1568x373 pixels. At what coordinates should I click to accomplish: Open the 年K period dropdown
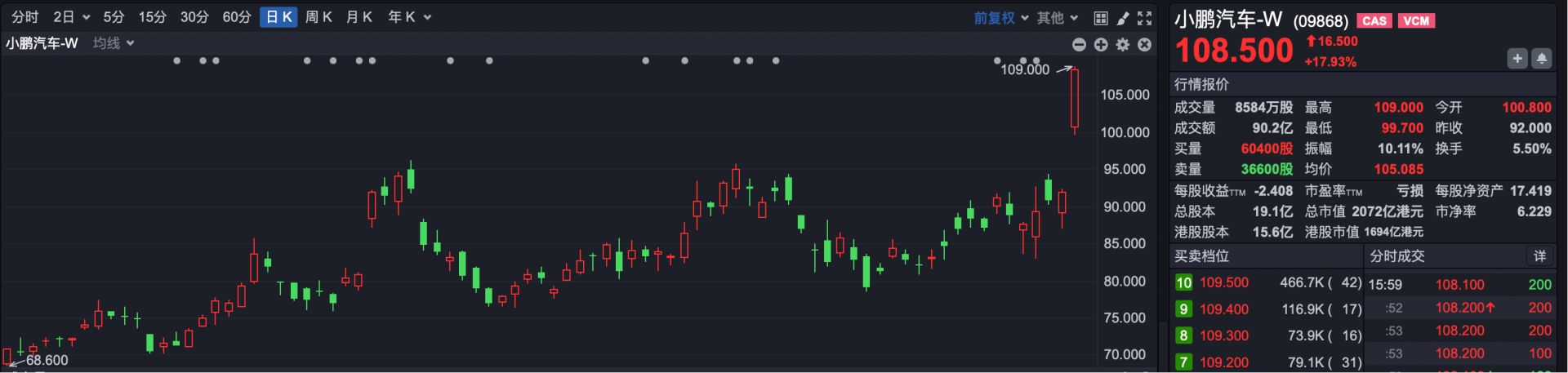pyautogui.click(x=409, y=17)
